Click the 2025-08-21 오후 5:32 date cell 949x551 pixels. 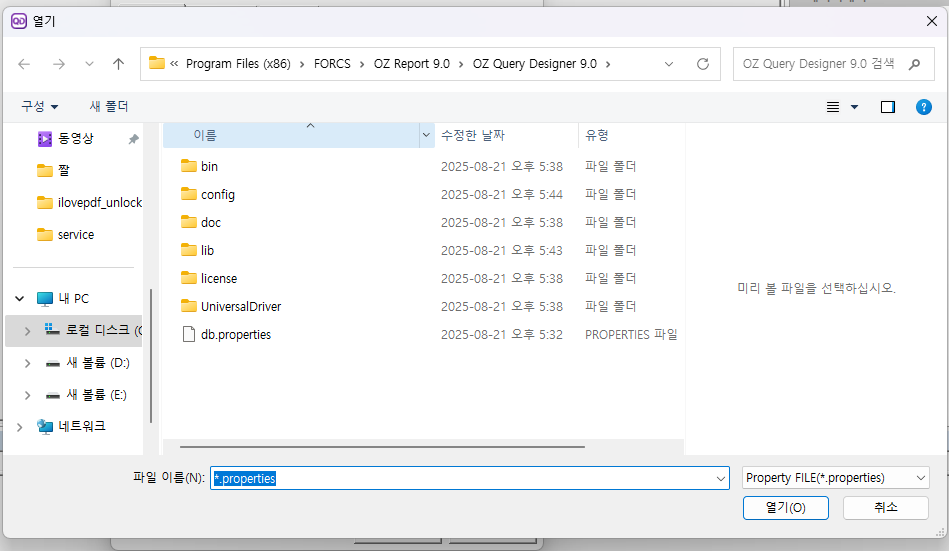pos(502,334)
